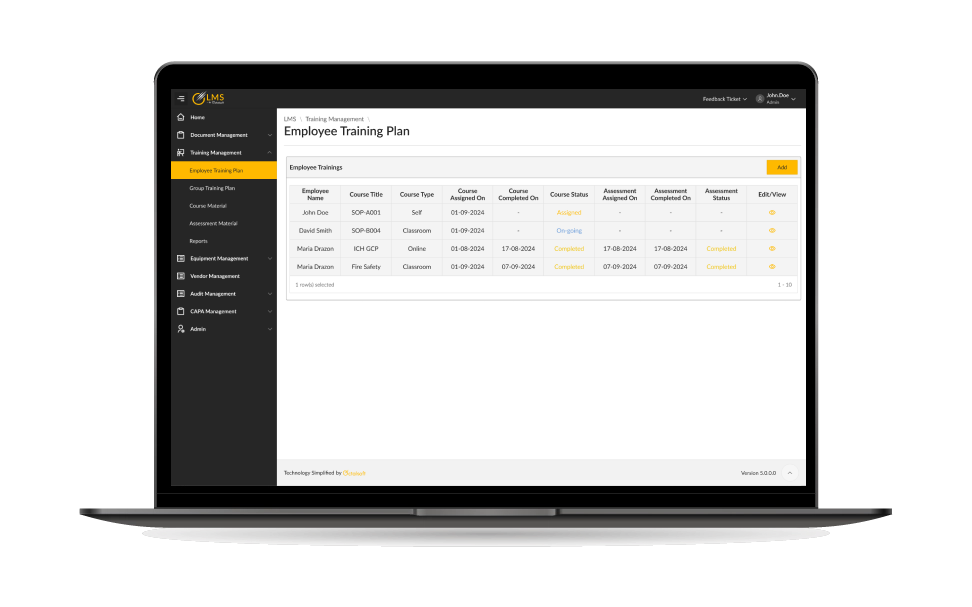The image size is (972, 607).
Task: Click the Vendor Management sidebar icon
Action: (180, 276)
